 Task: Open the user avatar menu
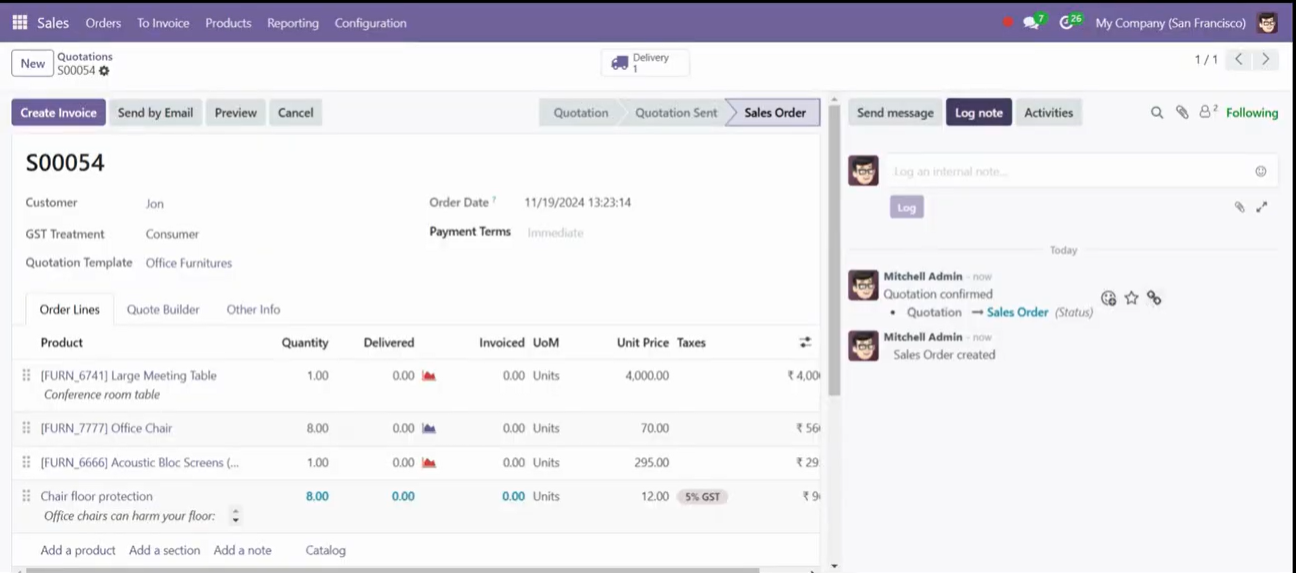(x=1267, y=22)
